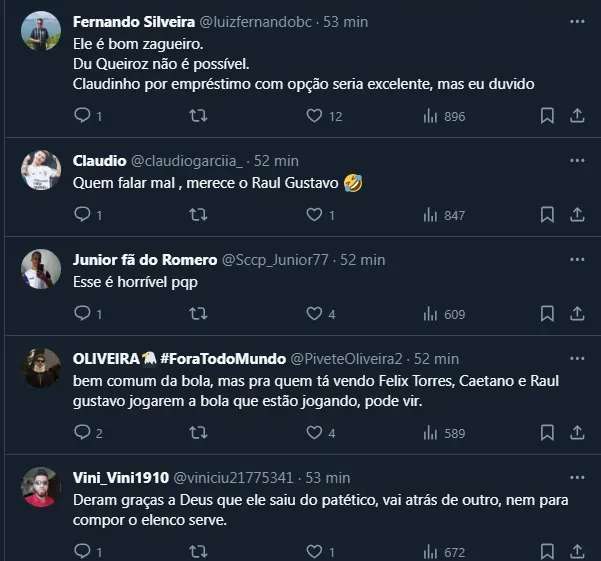View analytics showing 847 views
The image size is (601, 561).
[444, 214]
